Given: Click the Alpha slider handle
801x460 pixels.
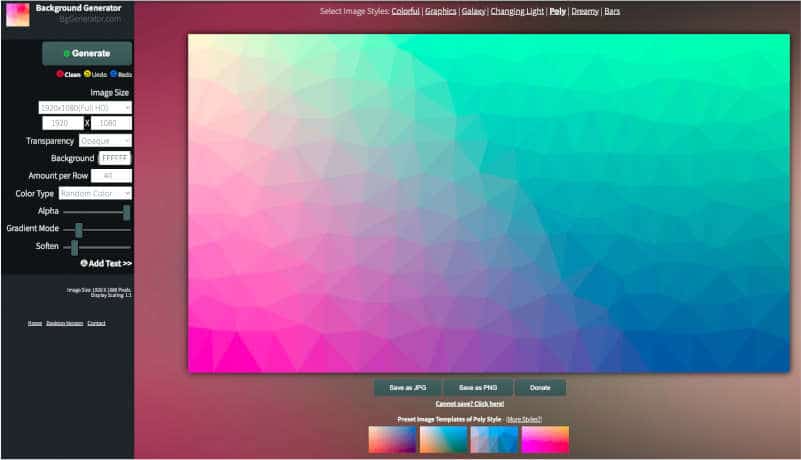Looking at the screenshot, I should (x=127, y=212).
